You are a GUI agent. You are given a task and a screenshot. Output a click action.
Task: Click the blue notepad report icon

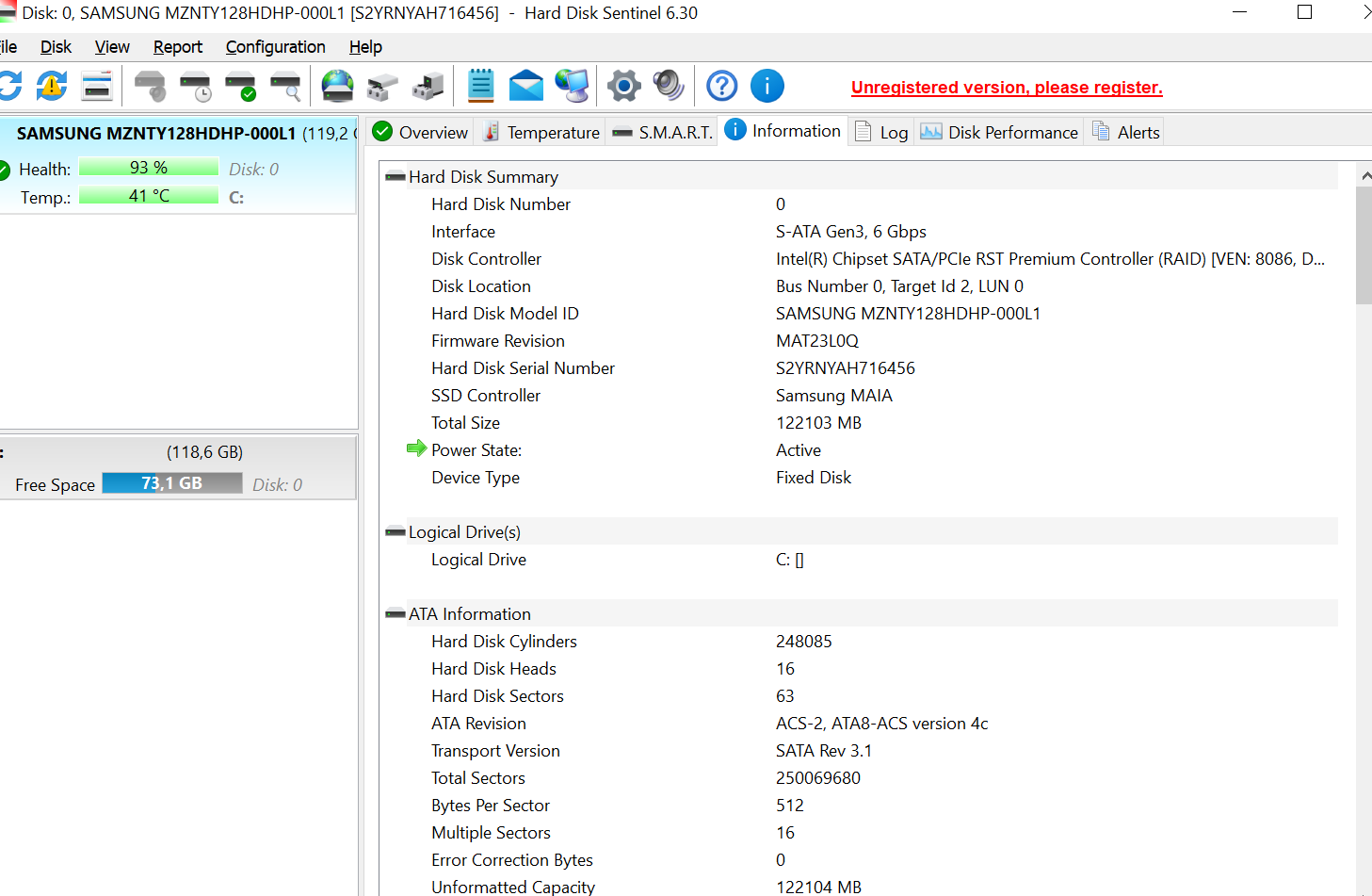tap(481, 87)
